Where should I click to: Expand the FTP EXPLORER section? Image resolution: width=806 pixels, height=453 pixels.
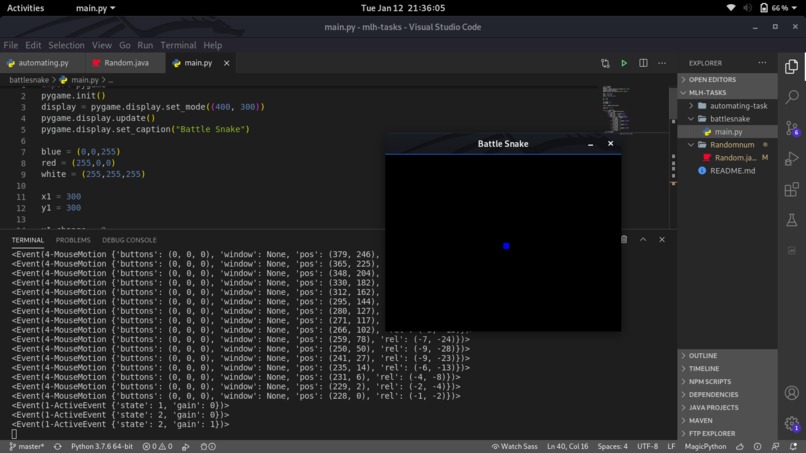727,433
